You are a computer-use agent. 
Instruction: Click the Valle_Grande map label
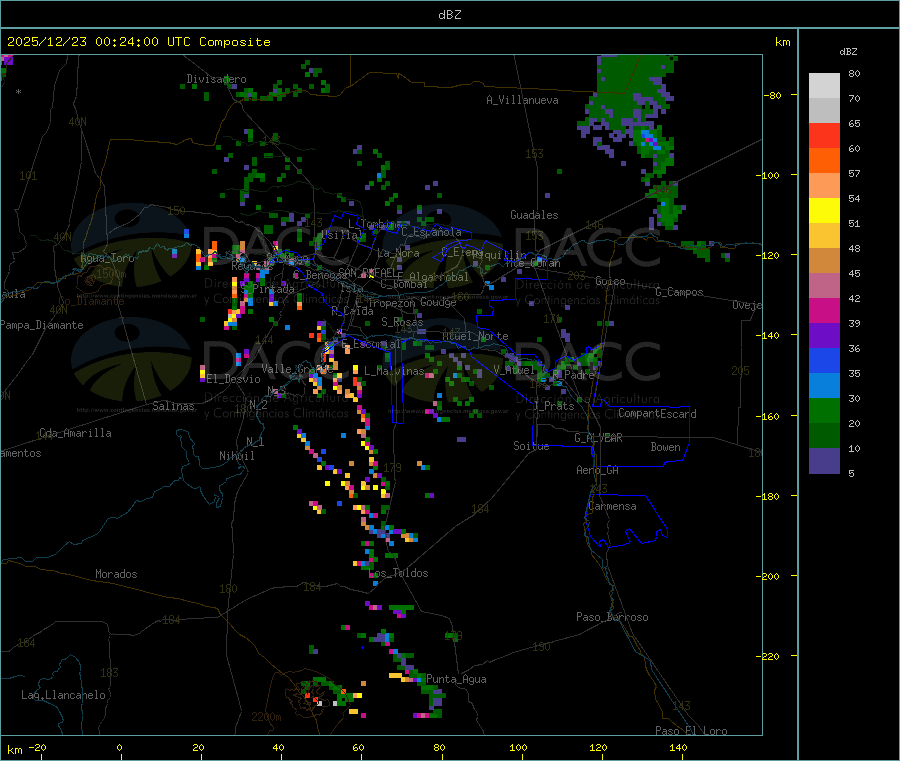[296, 368]
